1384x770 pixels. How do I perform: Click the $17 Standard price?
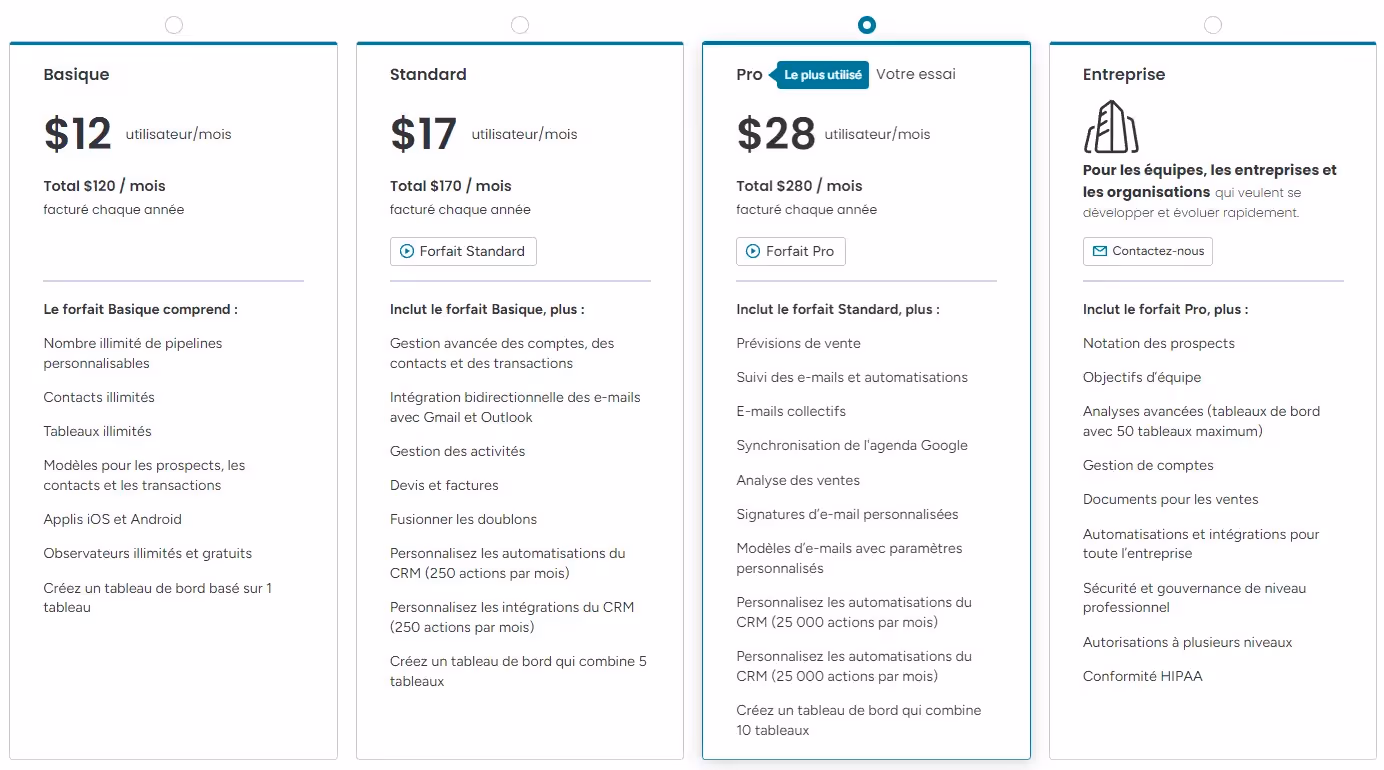coord(424,134)
